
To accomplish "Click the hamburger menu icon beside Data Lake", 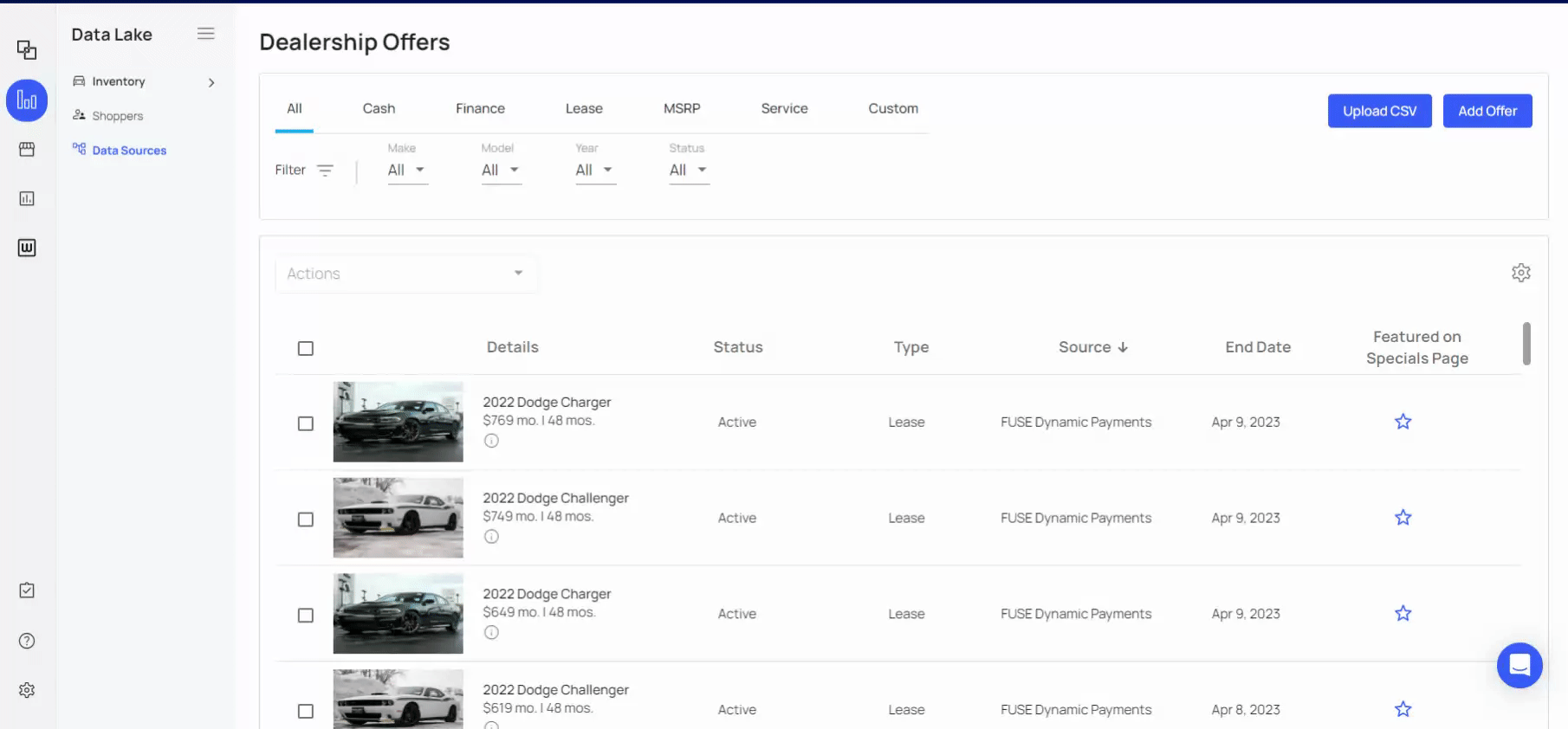I will (205, 34).
